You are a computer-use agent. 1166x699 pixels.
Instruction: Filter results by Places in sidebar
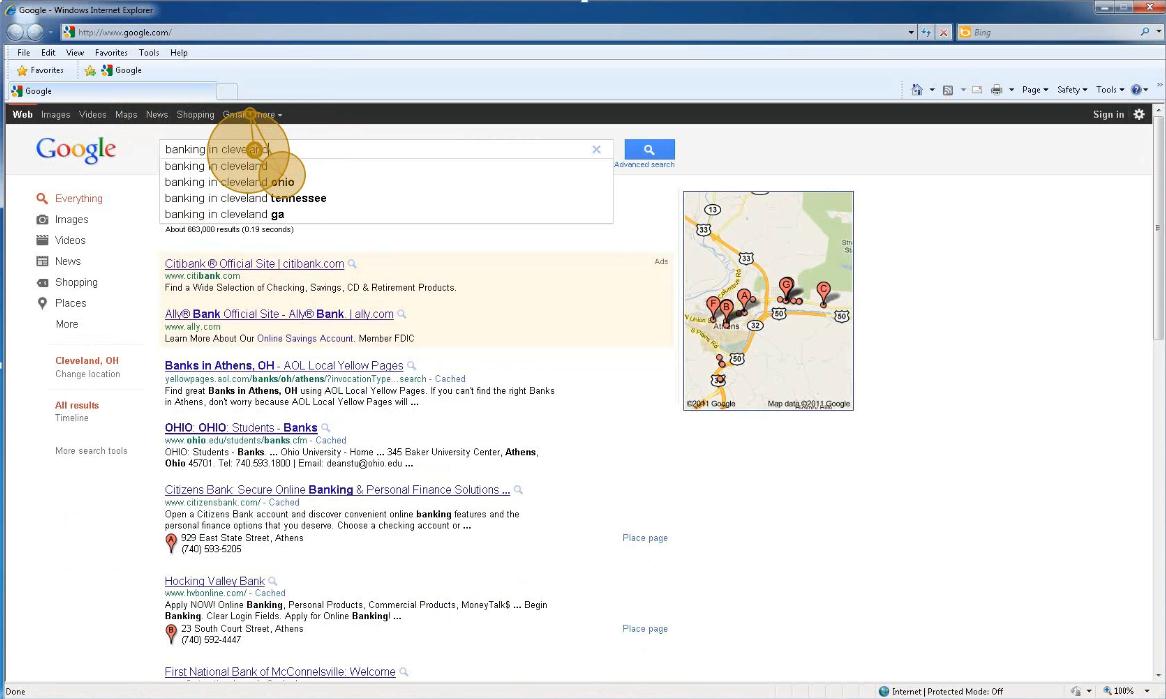(71, 303)
